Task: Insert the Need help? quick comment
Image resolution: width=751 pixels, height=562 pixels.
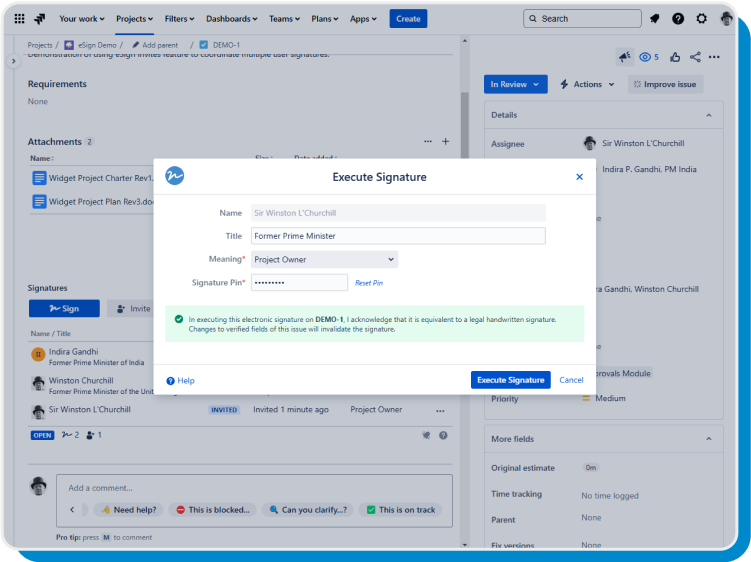Action: 128,510
